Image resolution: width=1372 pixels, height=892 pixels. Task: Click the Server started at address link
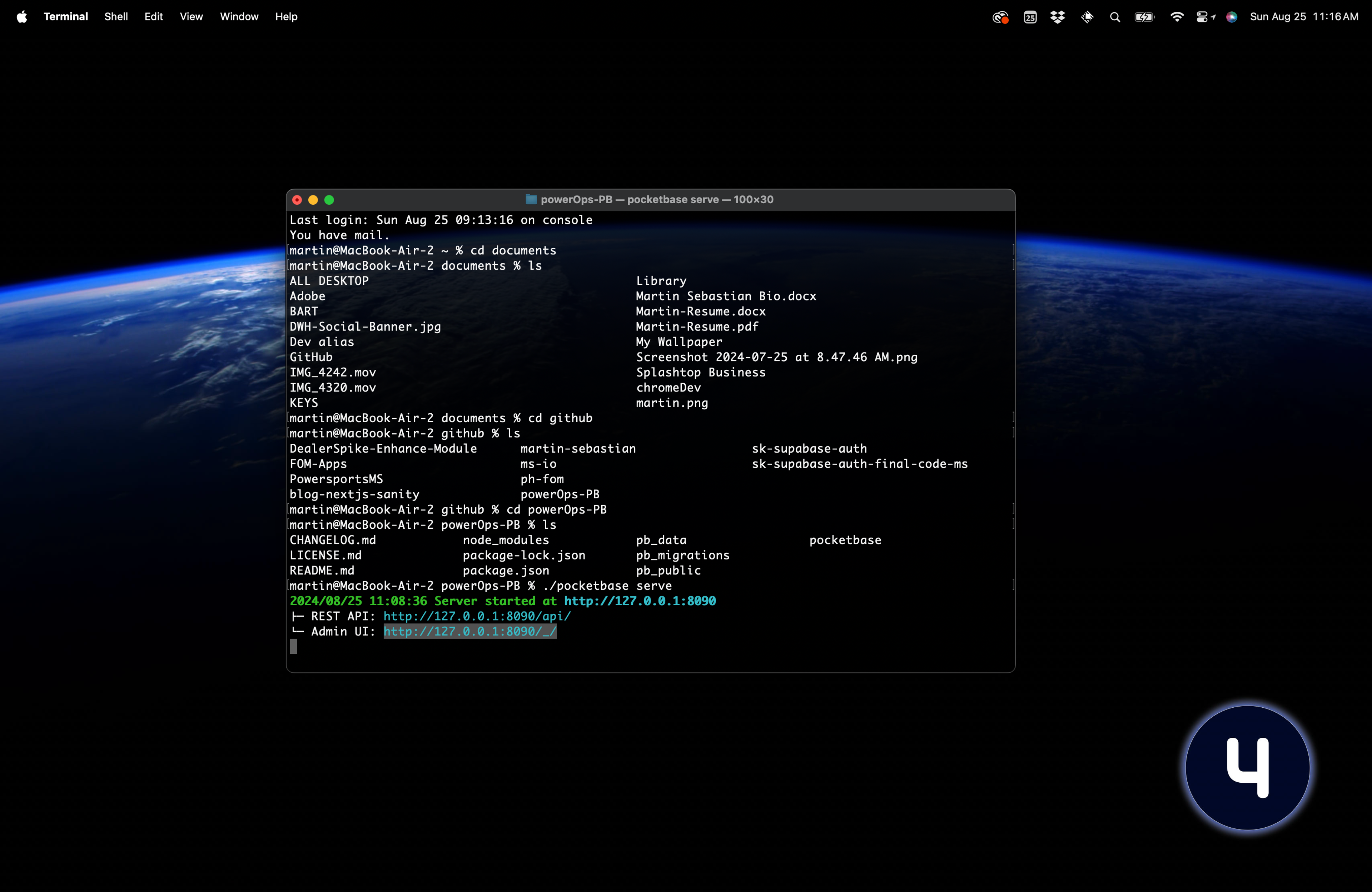point(639,601)
